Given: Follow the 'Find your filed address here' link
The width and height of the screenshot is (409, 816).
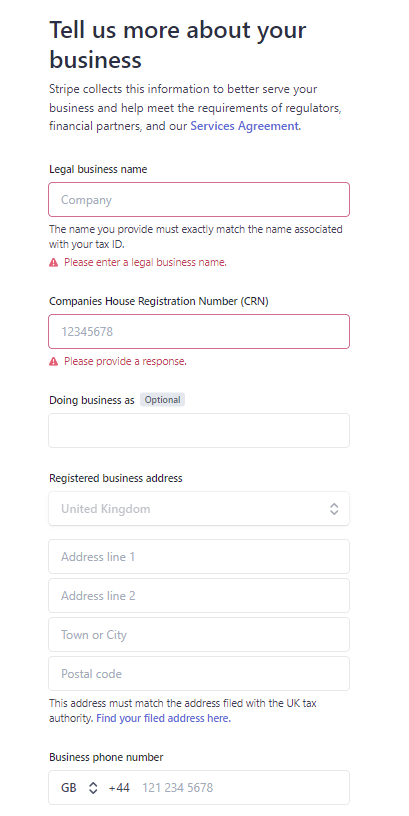Looking at the screenshot, I should (163, 718).
